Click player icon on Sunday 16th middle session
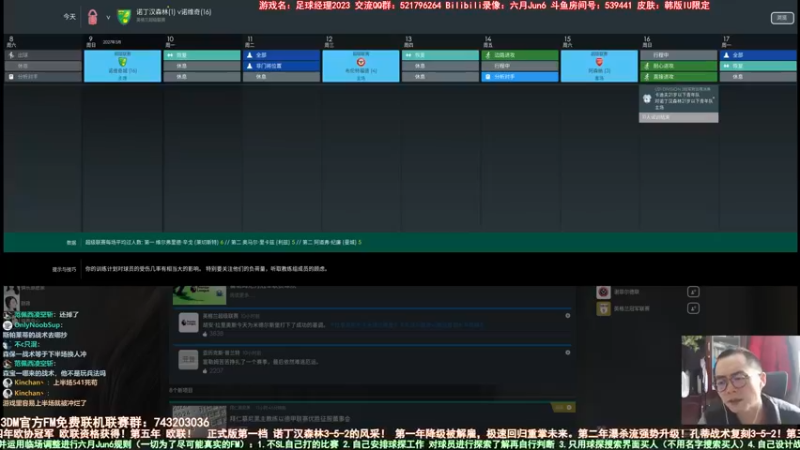The image size is (800, 450). tap(647, 66)
